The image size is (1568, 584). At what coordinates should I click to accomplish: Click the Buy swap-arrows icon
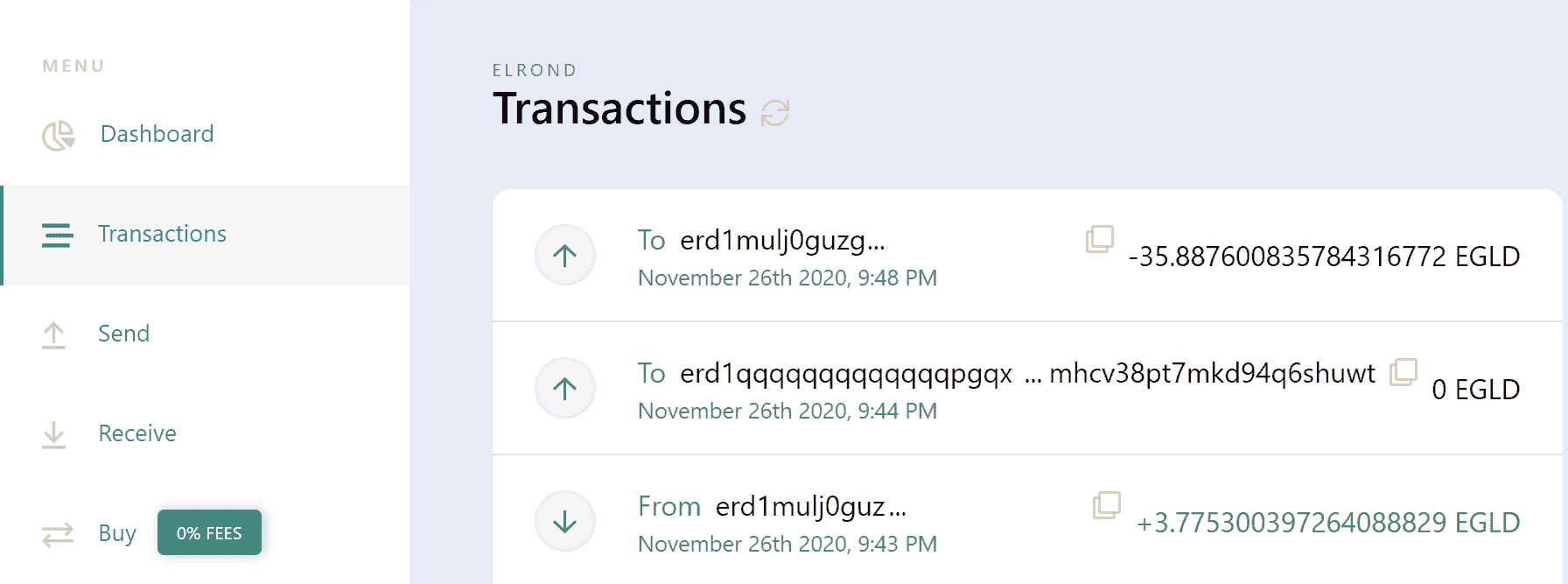click(58, 534)
